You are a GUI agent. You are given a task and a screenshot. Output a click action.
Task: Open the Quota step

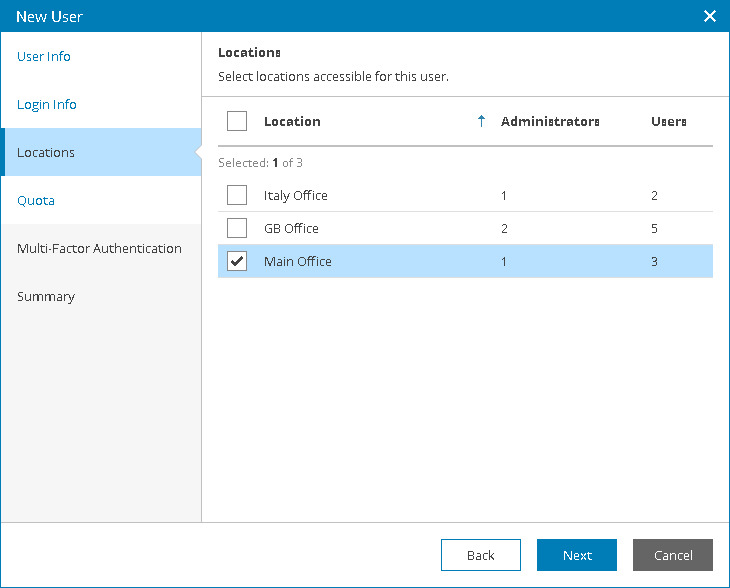[36, 200]
